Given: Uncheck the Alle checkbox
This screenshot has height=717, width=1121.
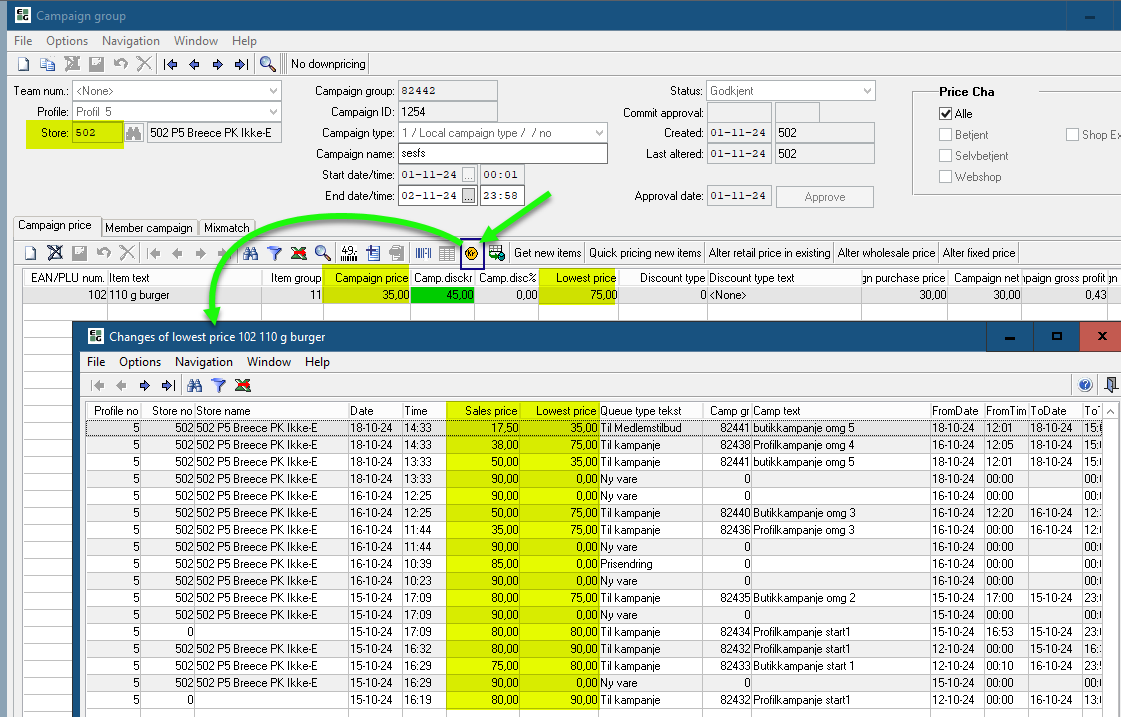Looking at the screenshot, I should (946, 114).
